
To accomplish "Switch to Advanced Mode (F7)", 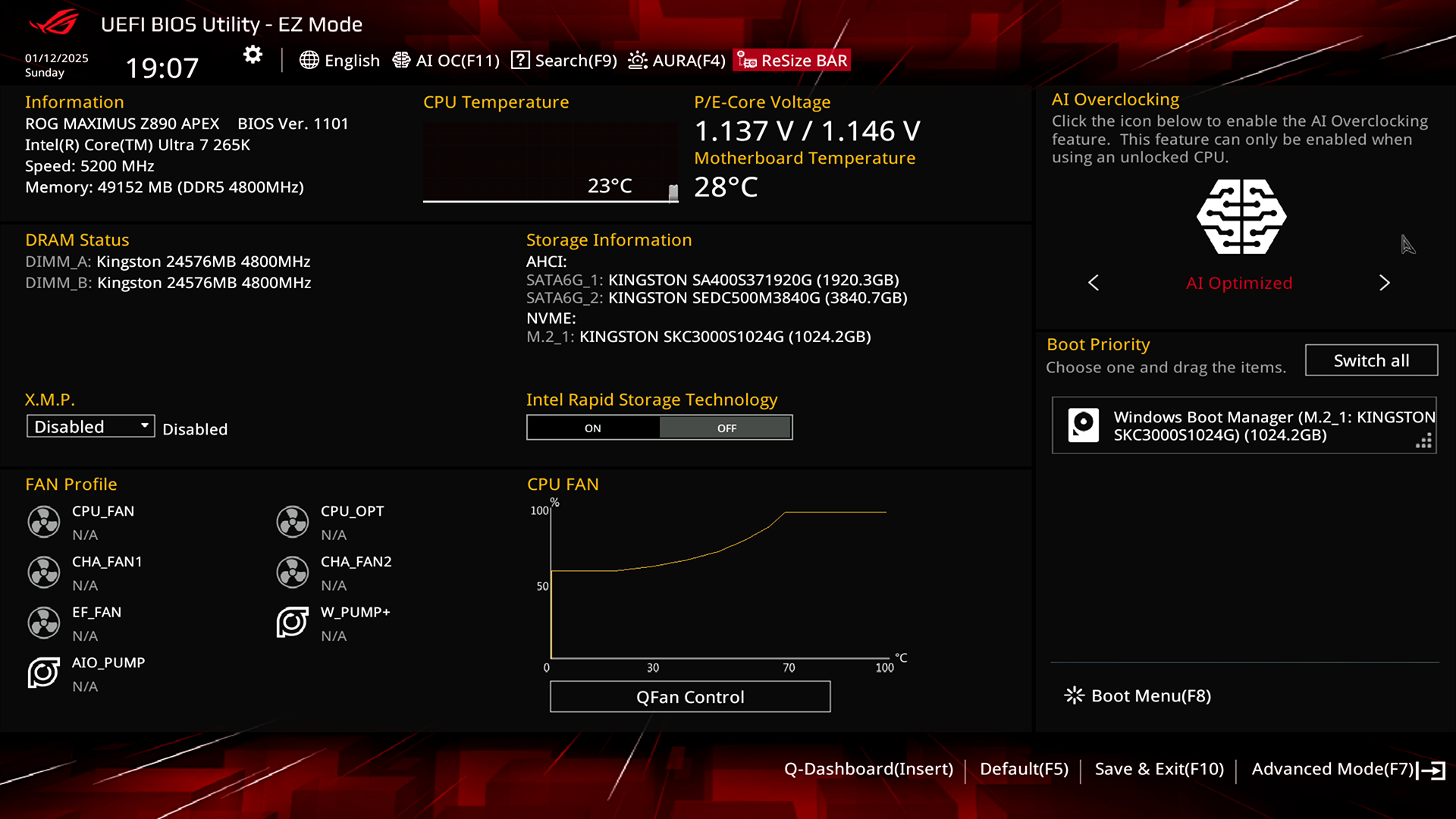I will (x=1332, y=768).
